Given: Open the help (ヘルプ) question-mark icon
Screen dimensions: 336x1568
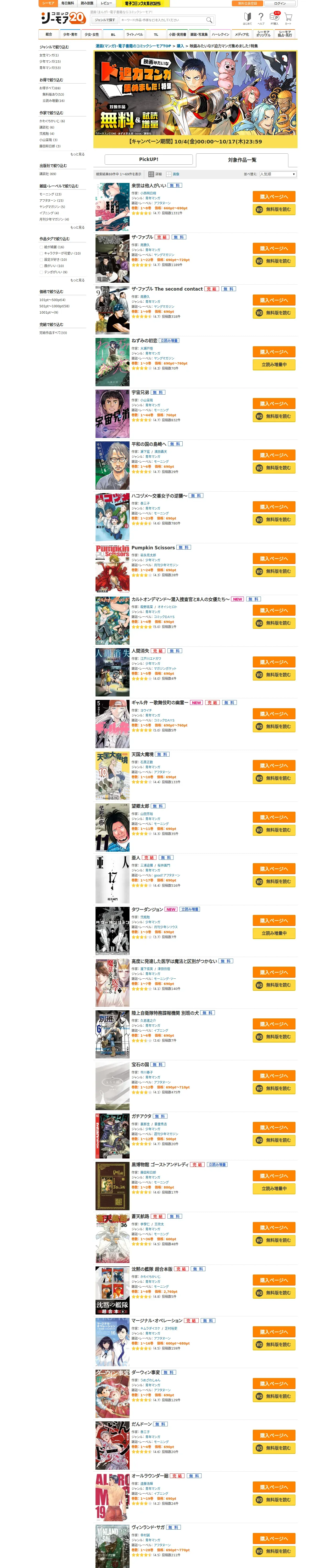Looking at the screenshot, I should (261, 18).
